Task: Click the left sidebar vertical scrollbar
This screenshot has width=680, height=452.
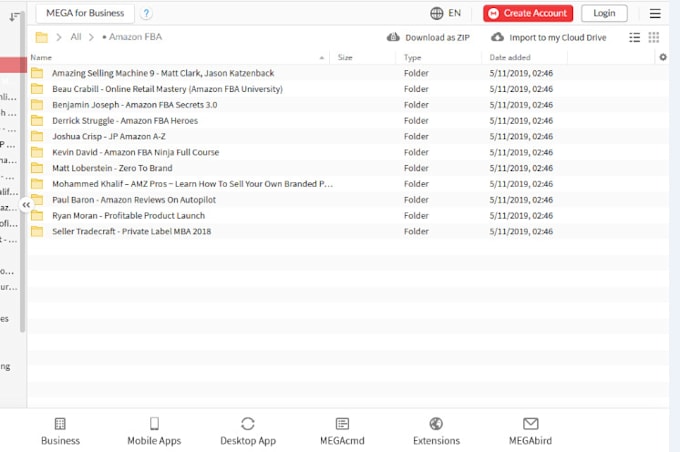Action: point(22,174)
